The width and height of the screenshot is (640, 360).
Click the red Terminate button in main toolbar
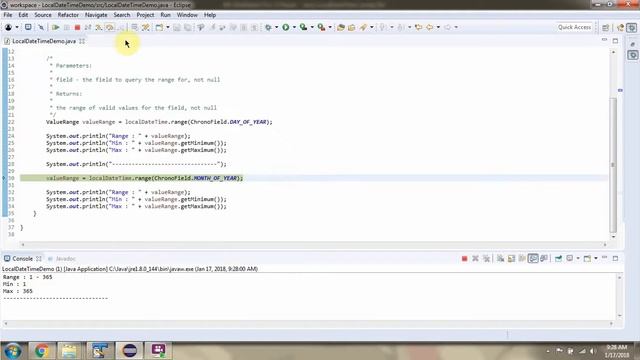tap(77, 27)
